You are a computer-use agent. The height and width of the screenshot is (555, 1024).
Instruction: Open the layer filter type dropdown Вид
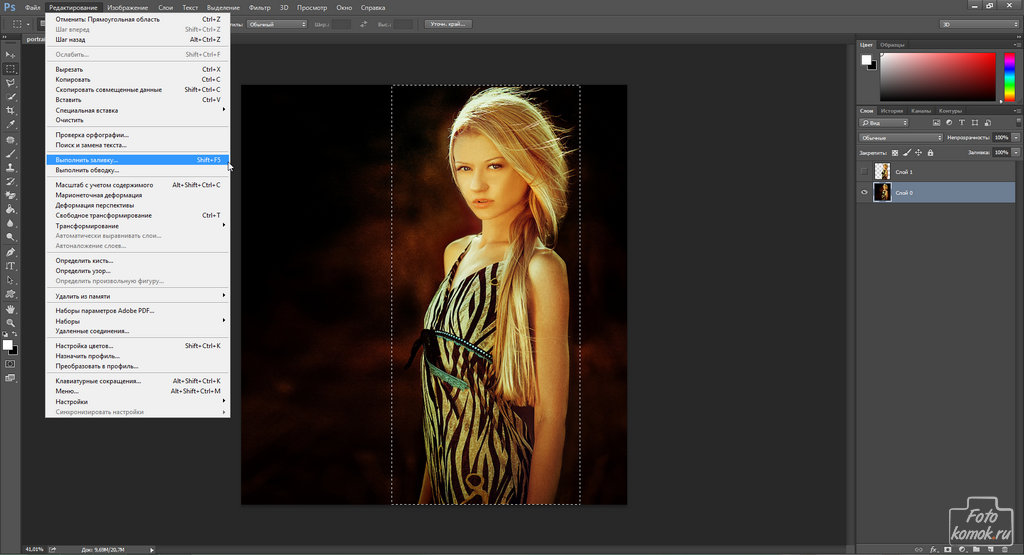pyautogui.click(x=885, y=122)
